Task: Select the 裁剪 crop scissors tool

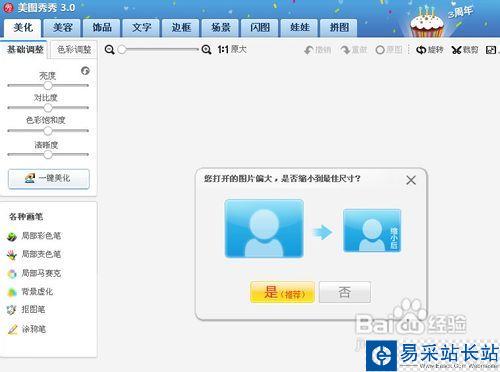Action: [x=465, y=50]
